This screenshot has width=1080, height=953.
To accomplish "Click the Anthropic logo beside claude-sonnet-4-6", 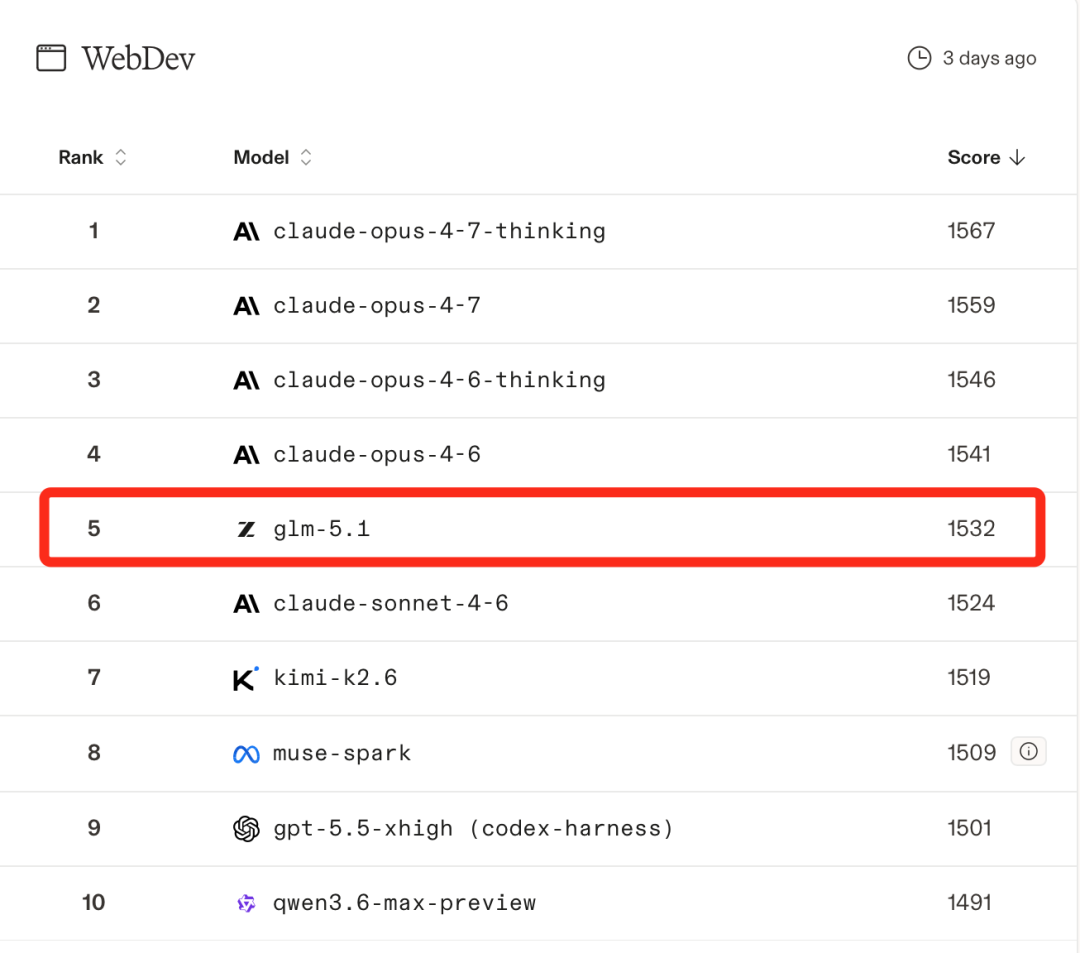I will 246,604.
